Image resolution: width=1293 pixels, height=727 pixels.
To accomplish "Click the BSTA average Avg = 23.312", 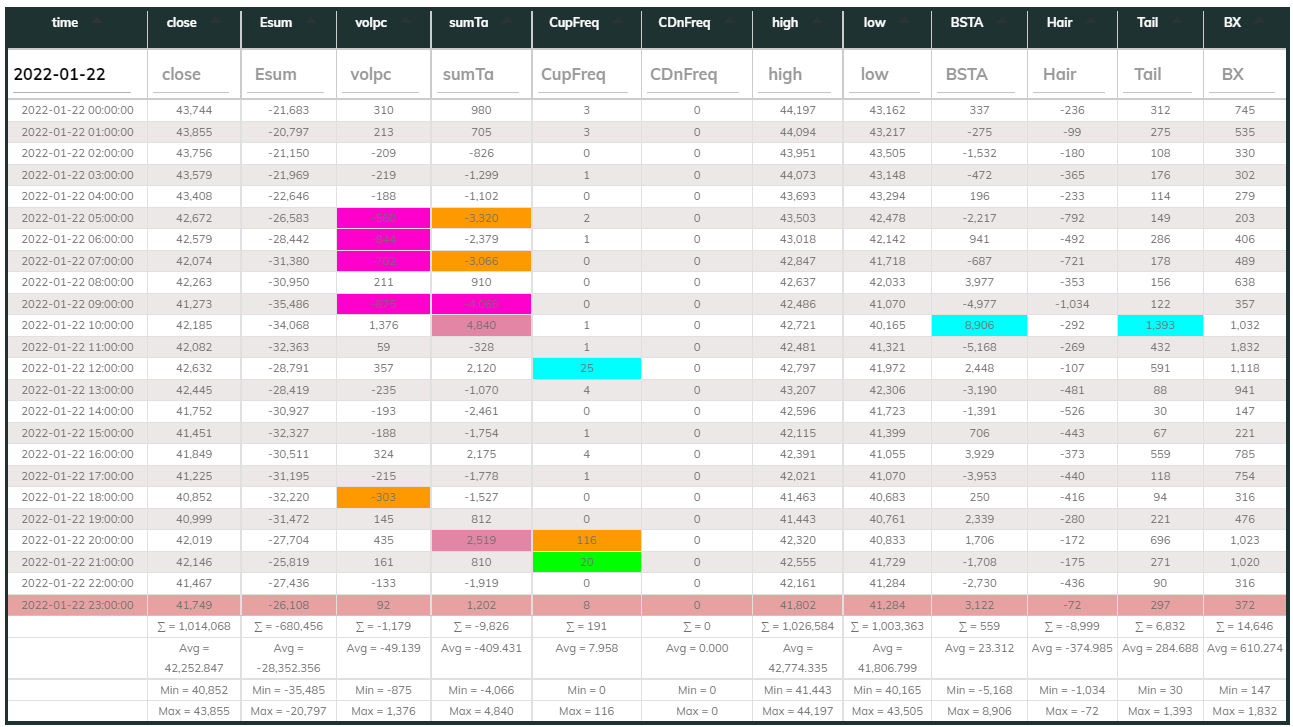I will point(979,648).
